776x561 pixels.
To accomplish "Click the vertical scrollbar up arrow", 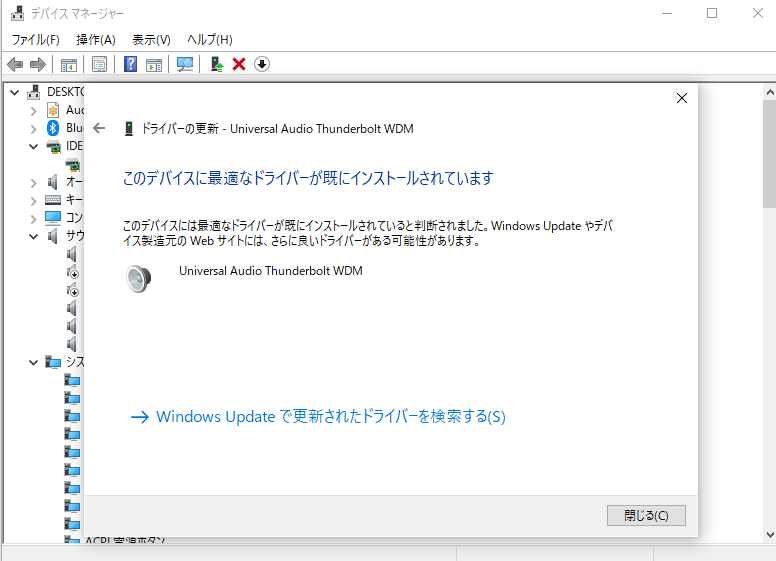I will click(770, 93).
